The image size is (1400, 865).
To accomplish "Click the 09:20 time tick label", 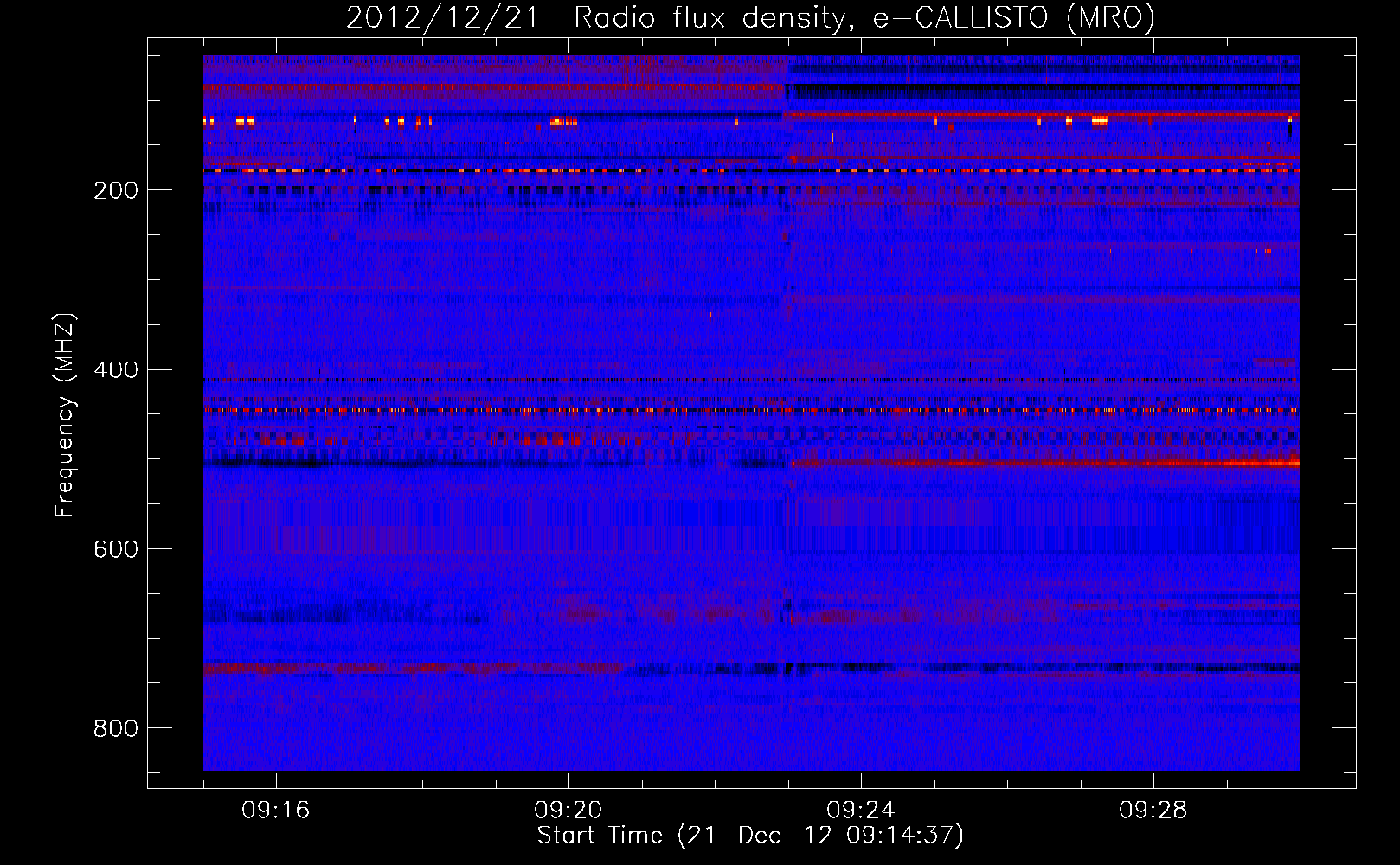I will click(x=568, y=811).
